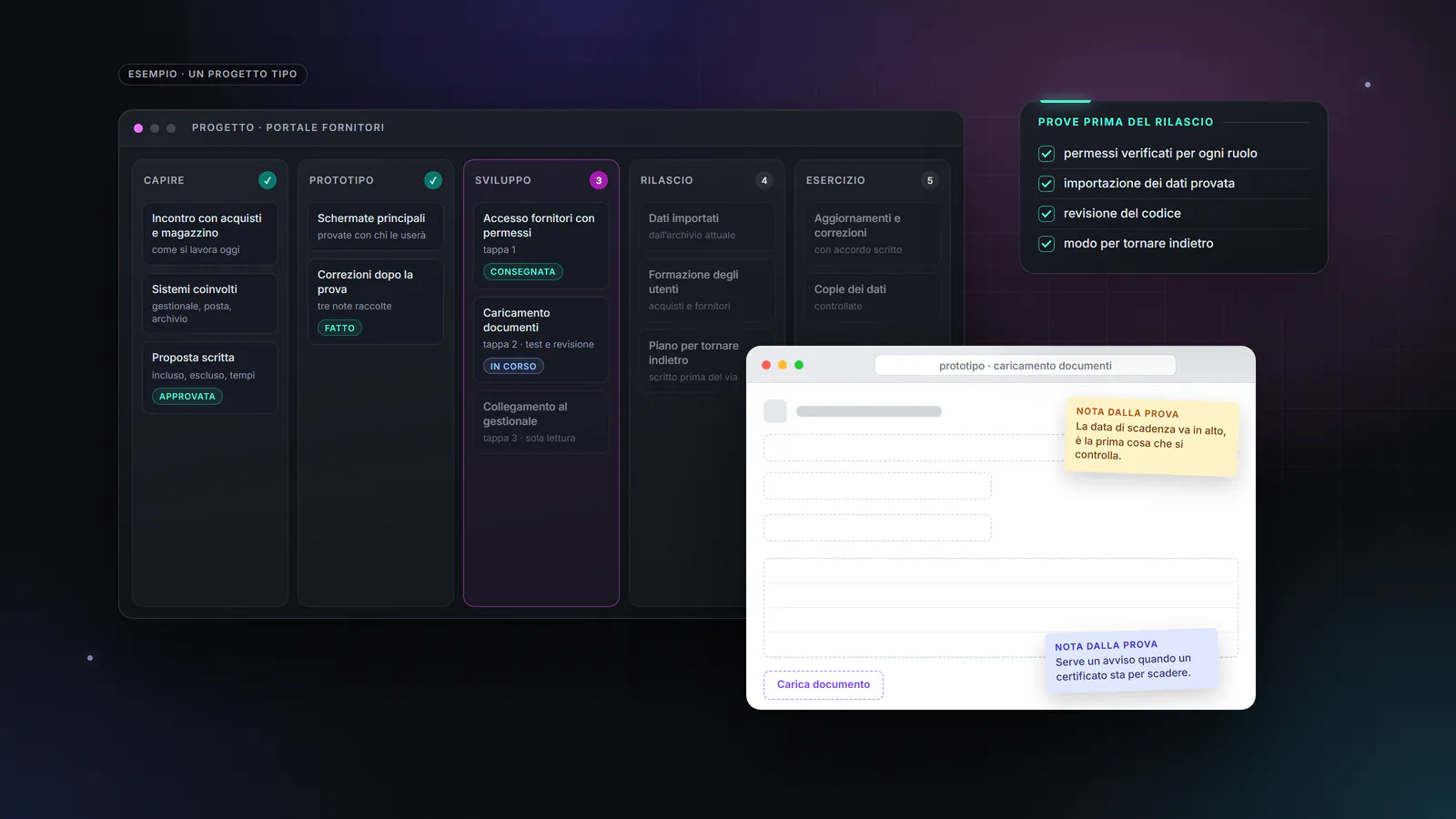Click the IN CORSO status tag

click(x=513, y=366)
